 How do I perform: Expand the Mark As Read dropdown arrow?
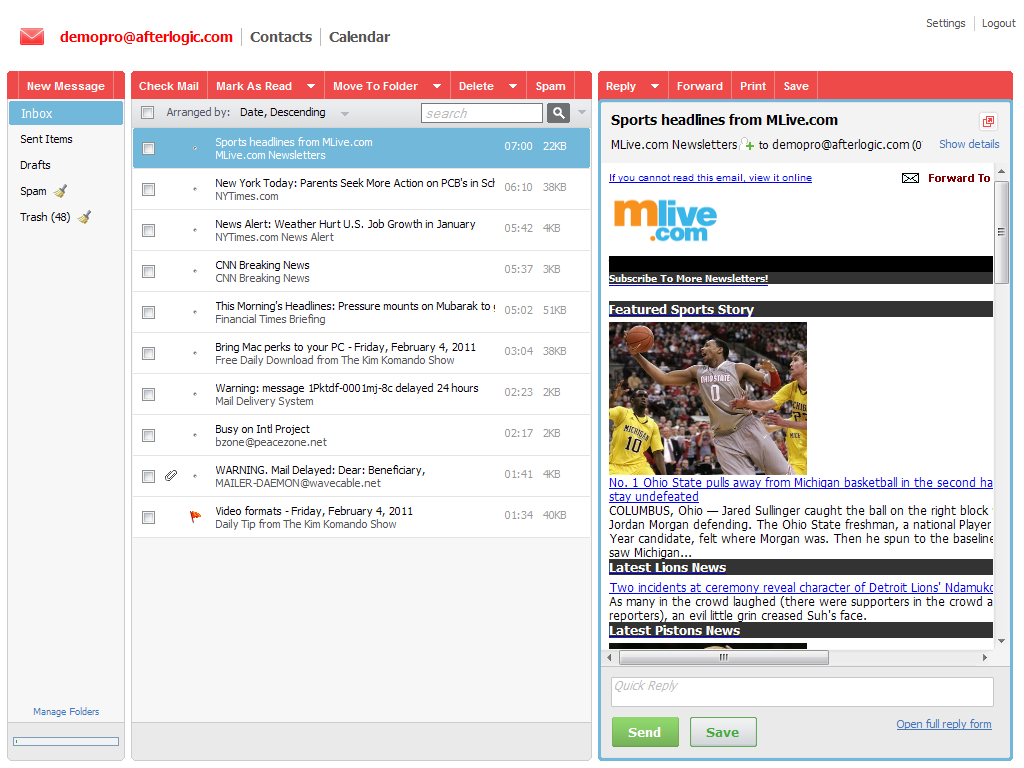tap(311, 86)
